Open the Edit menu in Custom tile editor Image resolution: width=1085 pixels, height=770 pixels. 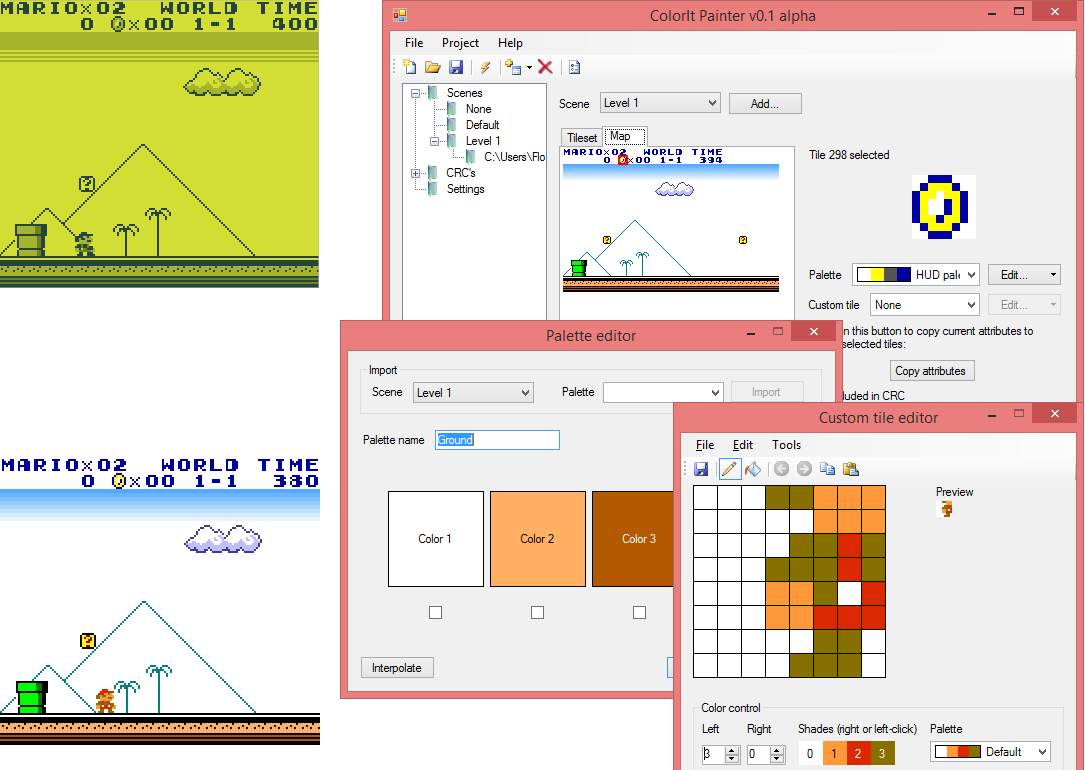point(742,445)
